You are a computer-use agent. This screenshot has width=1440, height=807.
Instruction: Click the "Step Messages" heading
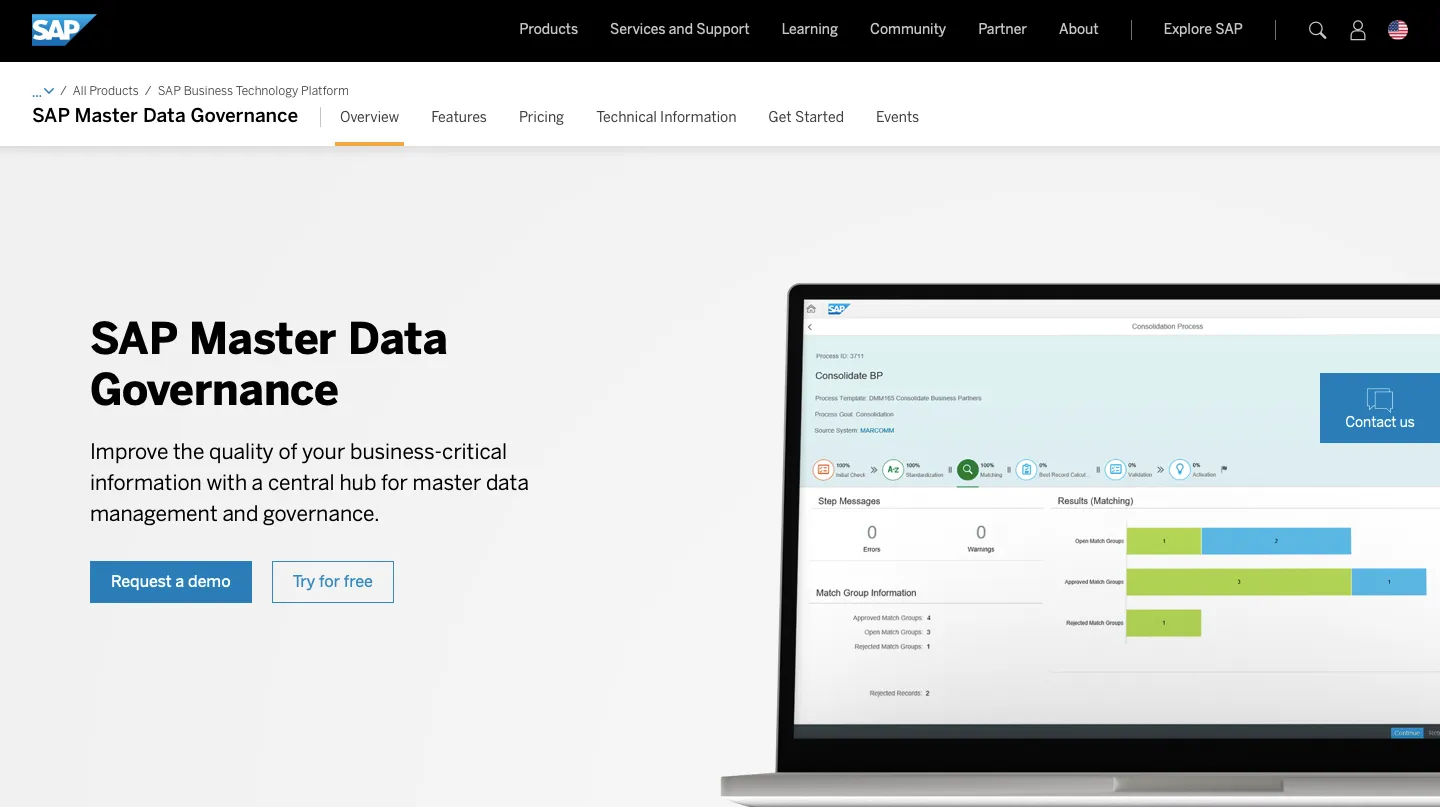[849, 501]
